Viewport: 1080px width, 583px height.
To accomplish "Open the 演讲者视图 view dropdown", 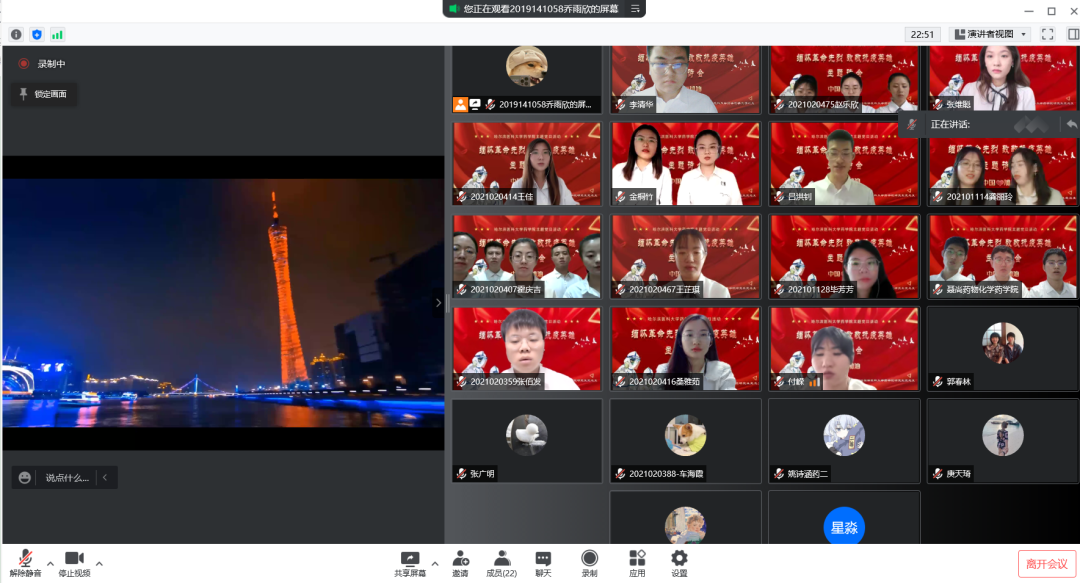I will coord(990,34).
